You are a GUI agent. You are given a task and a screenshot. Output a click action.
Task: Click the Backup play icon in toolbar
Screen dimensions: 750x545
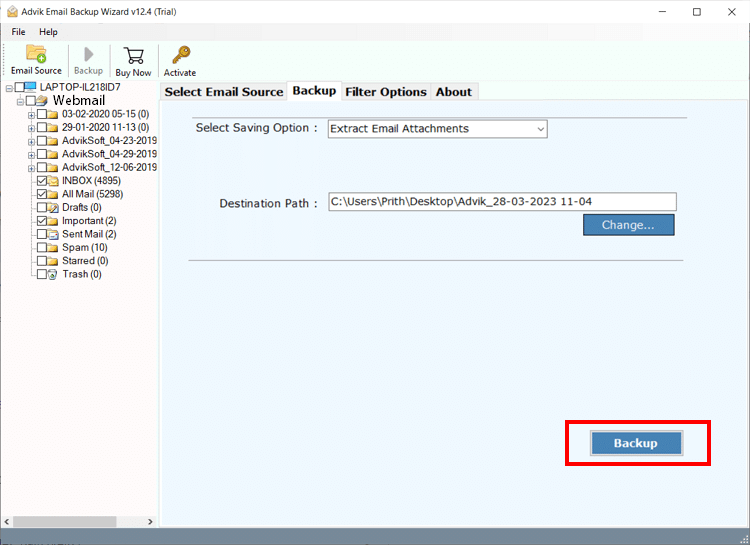tap(88, 54)
